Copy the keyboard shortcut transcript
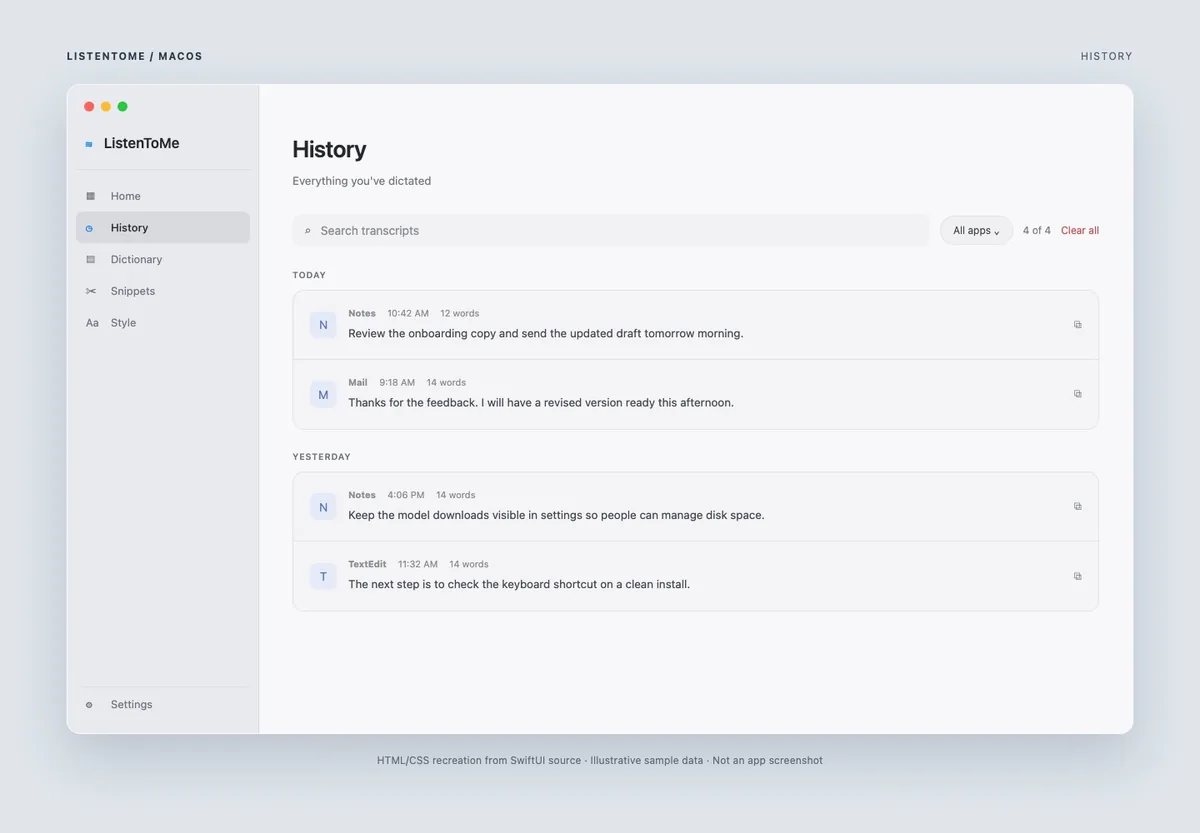 tap(1077, 576)
